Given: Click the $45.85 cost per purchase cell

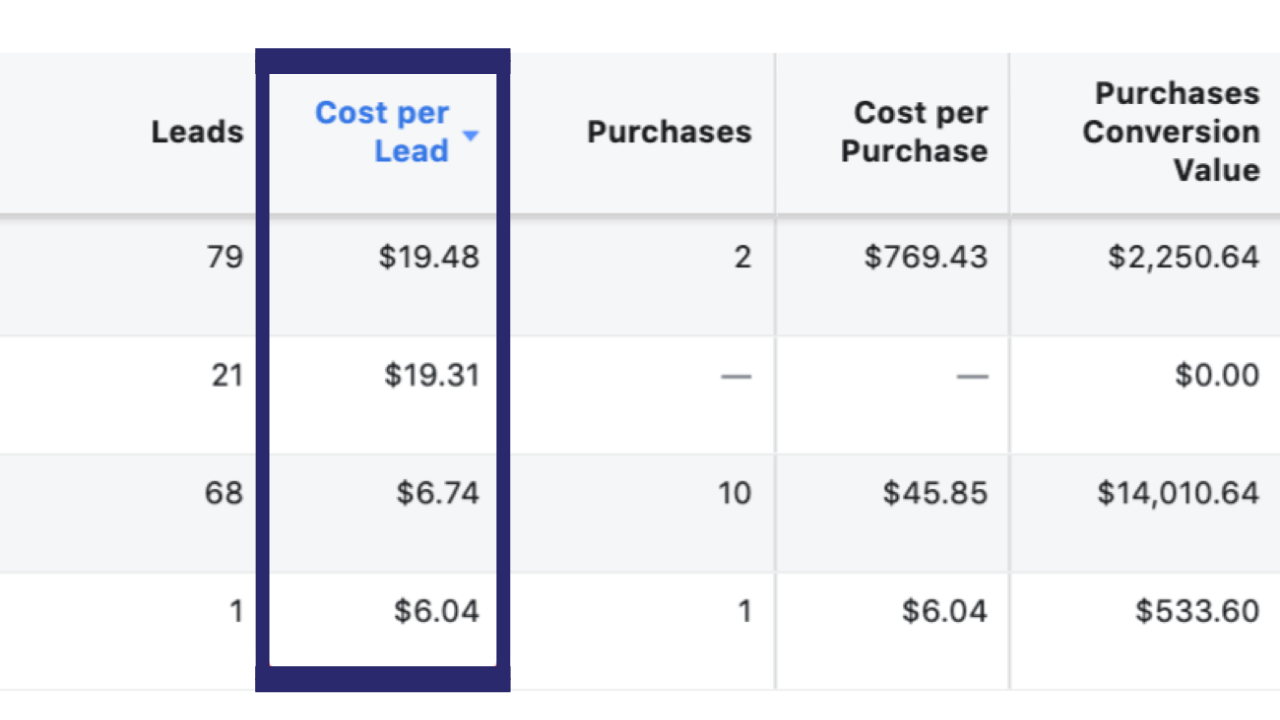Looking at the screenshot, I should click(x=935, y=493).
